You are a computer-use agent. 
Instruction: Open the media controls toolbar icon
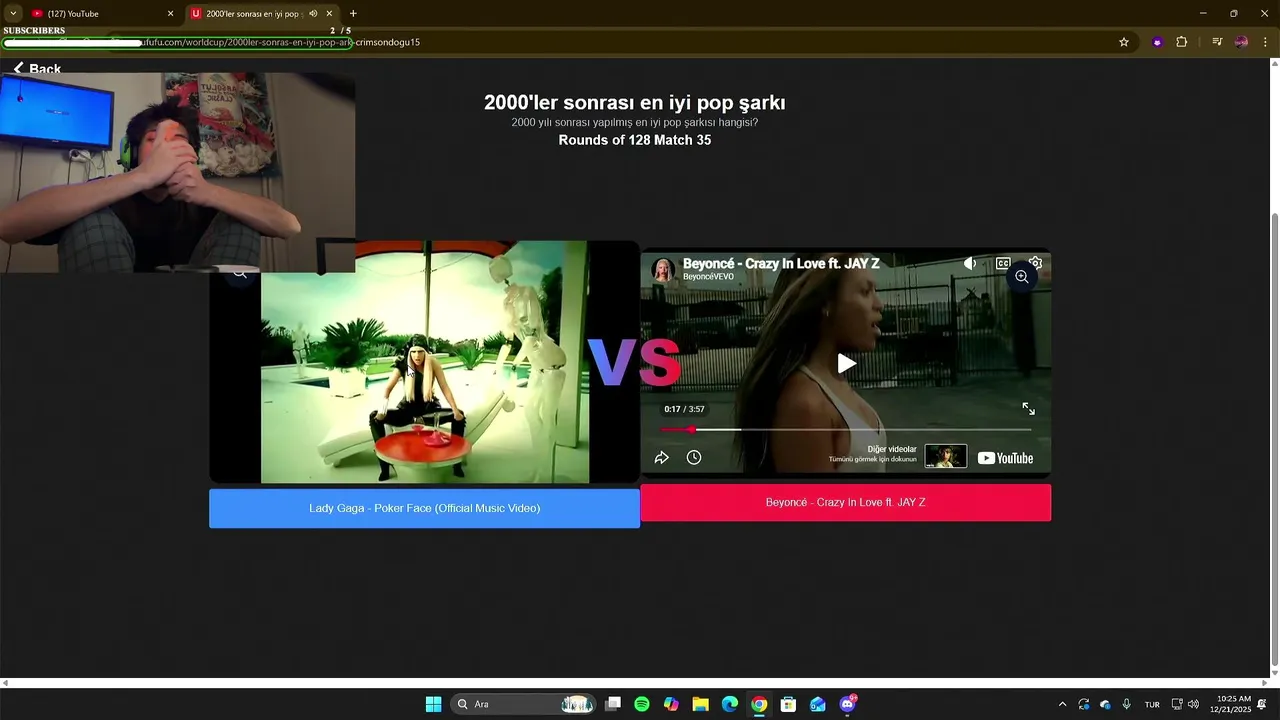click(1217, 42)
